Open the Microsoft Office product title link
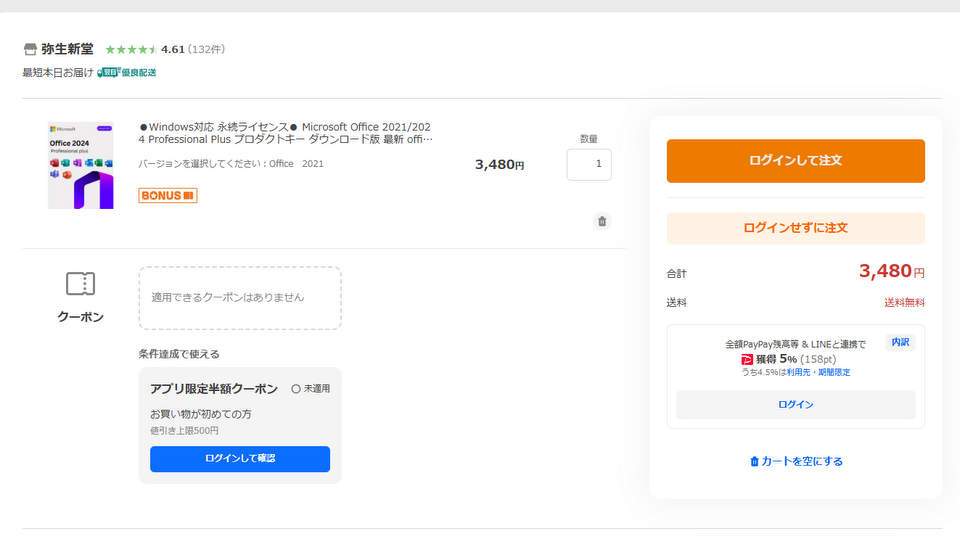This screenshot has height=539, width=960. [x=285, y=133]
